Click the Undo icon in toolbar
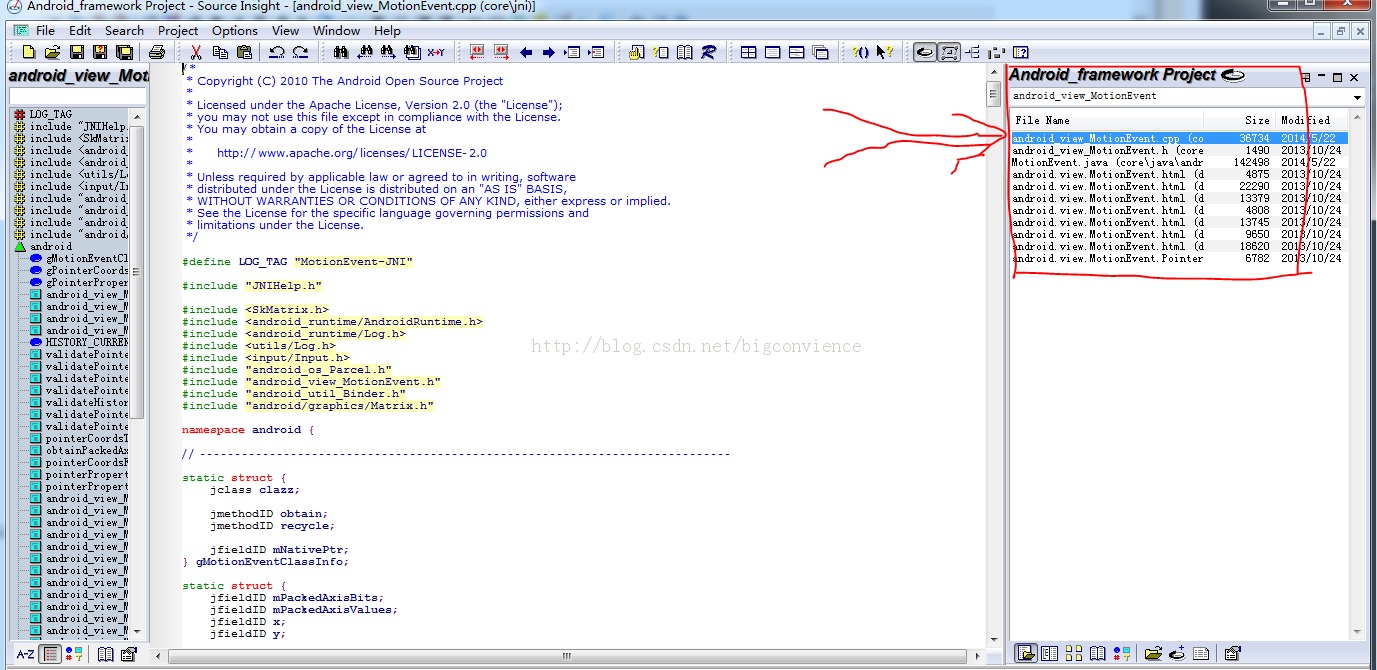1377x670 pixels. click(x=277, y=52)
